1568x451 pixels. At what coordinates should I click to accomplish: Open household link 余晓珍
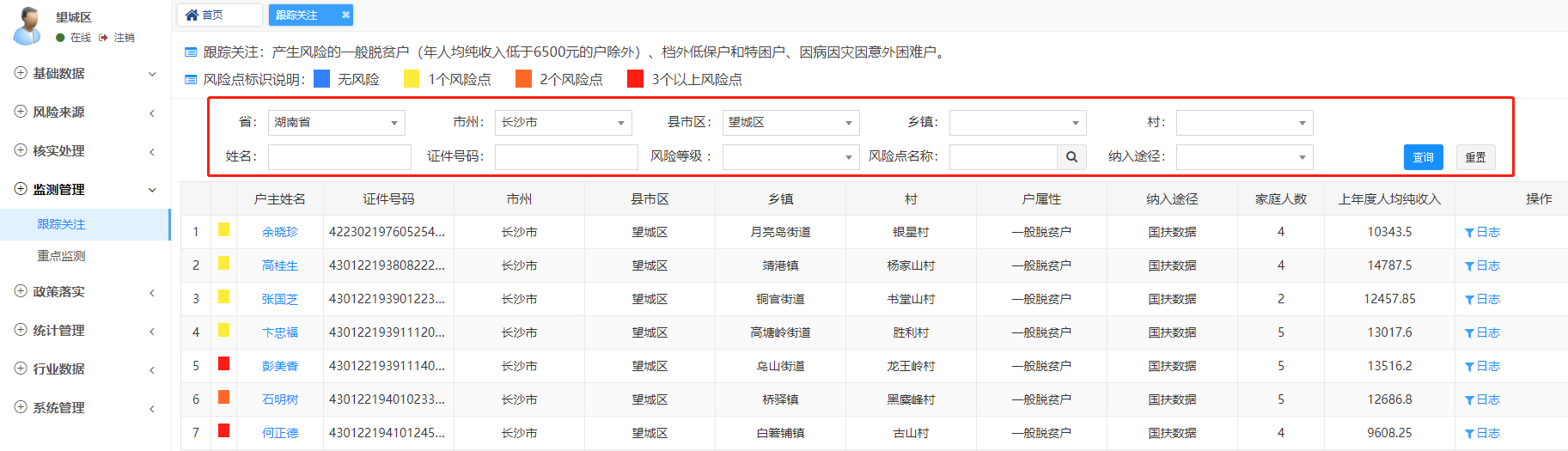click(280, 232)
